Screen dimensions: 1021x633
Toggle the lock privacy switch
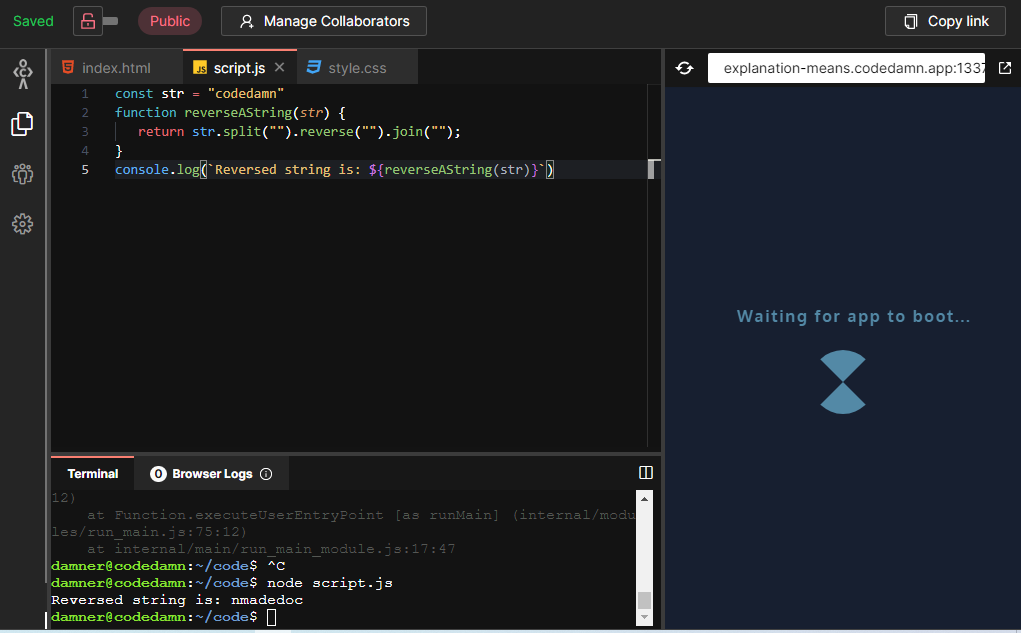96,21
